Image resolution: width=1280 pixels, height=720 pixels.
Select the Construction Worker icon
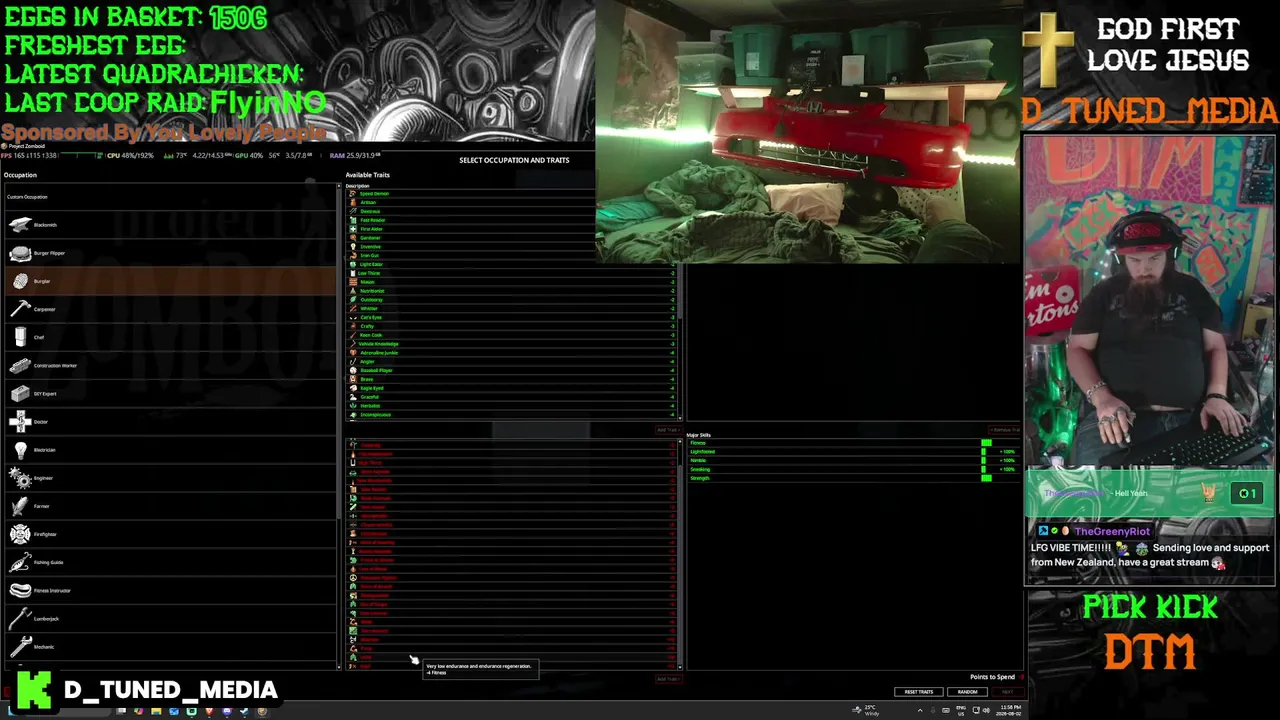click(20, 365)
